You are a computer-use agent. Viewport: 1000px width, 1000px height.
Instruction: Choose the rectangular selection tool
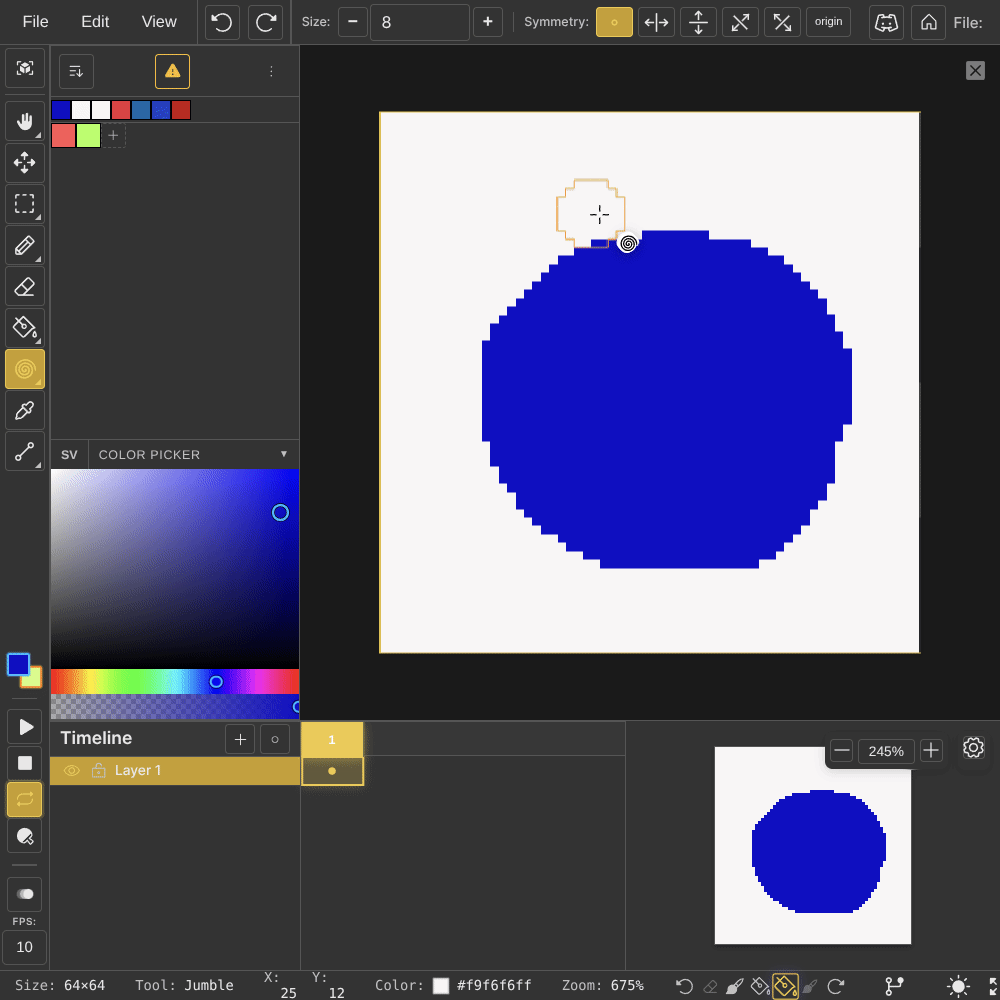click(x=25, y=203)
